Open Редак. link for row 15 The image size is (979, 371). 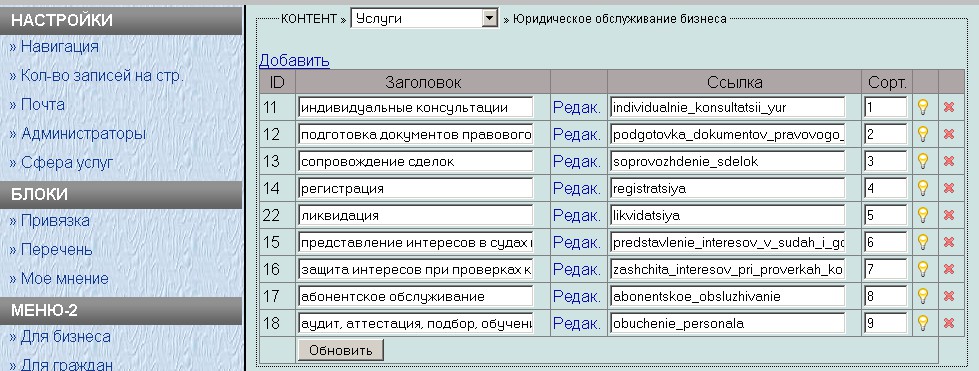click(x=577, y=242)
